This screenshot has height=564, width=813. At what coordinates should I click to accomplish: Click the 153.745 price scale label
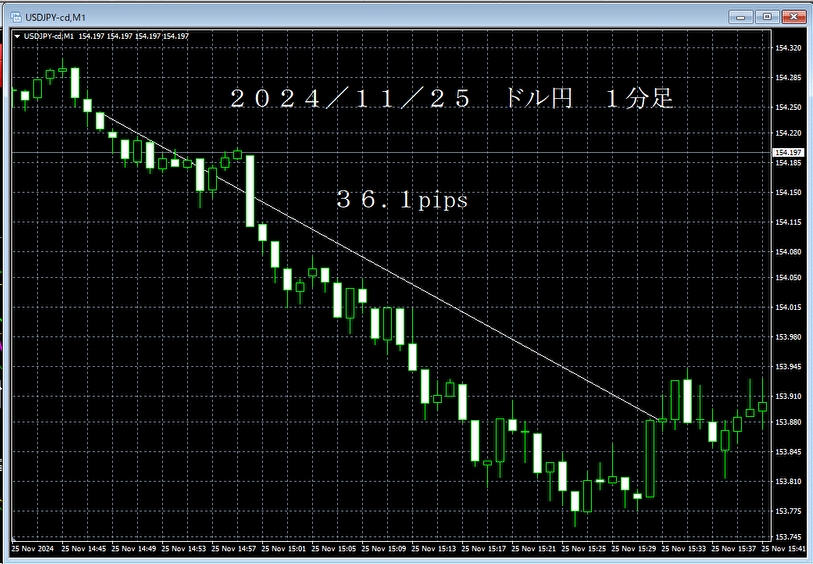pos(788,537)
